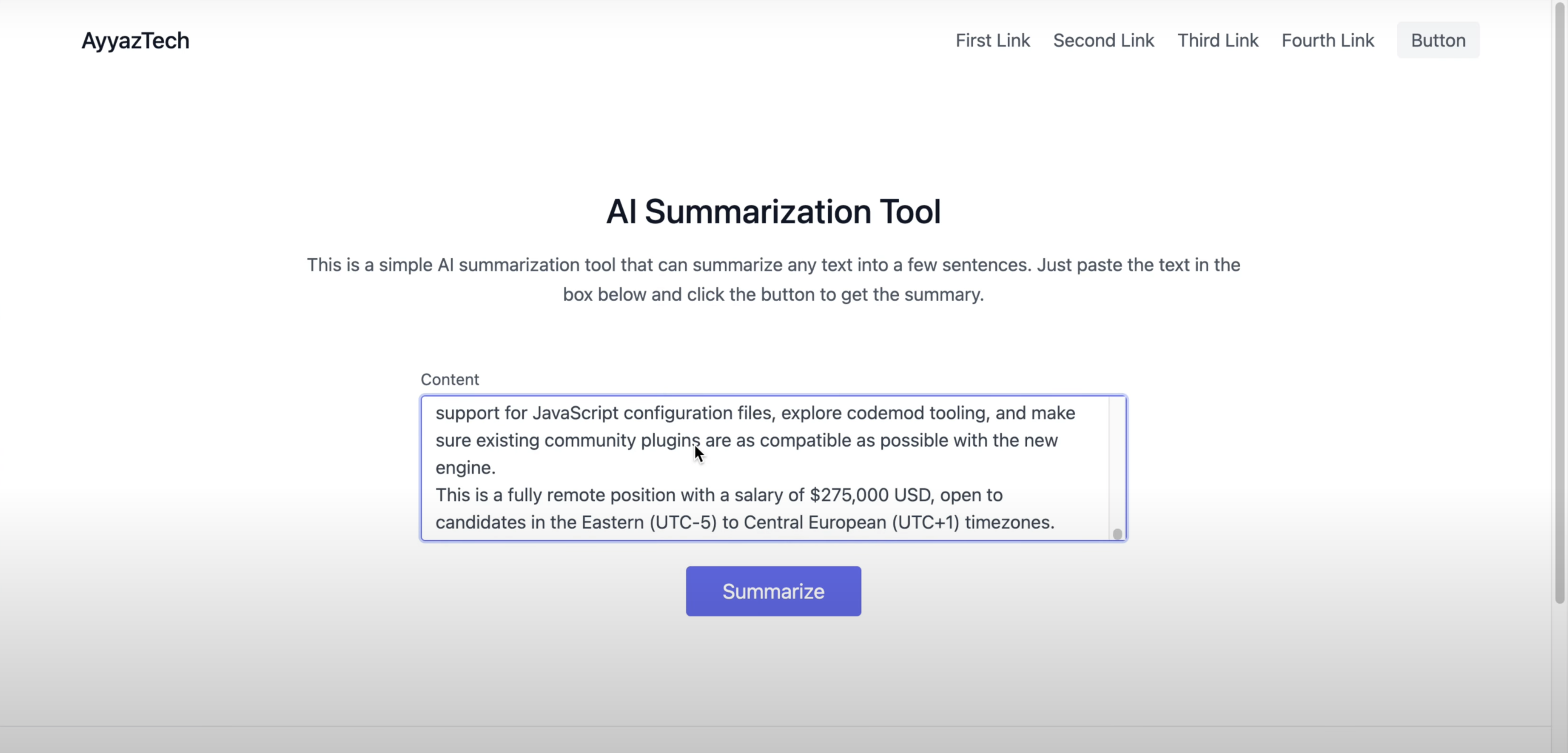Click the AI Summarization Tool heading
This screenshot has width=1568, height=753.
(x=773, y=211)
